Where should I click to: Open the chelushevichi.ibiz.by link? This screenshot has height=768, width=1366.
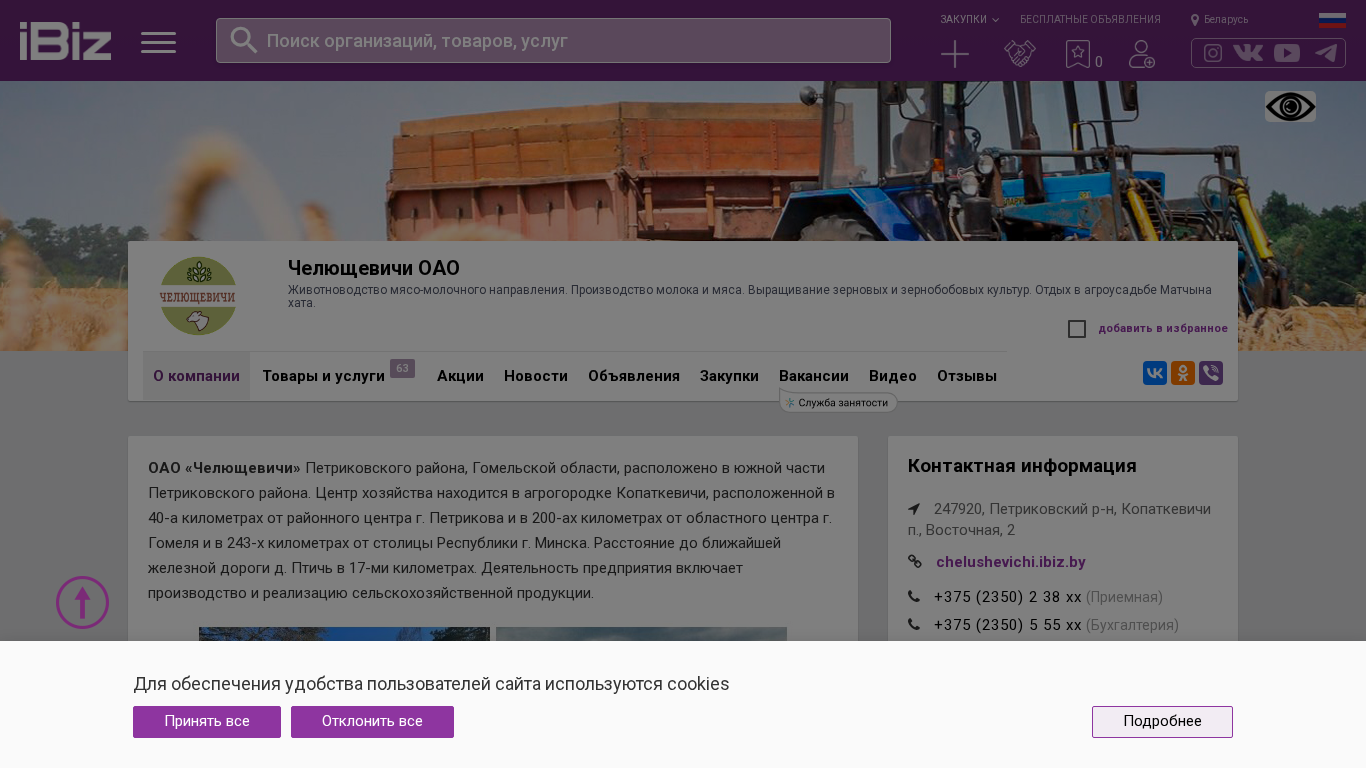pyautogui.click(x=1011, y=562)
